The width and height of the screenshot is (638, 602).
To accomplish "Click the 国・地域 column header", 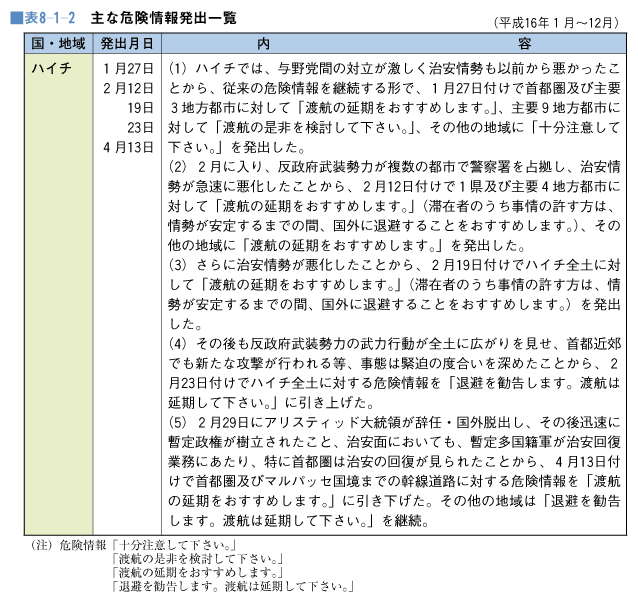I will pyautogui.click(x=59, y=44).
